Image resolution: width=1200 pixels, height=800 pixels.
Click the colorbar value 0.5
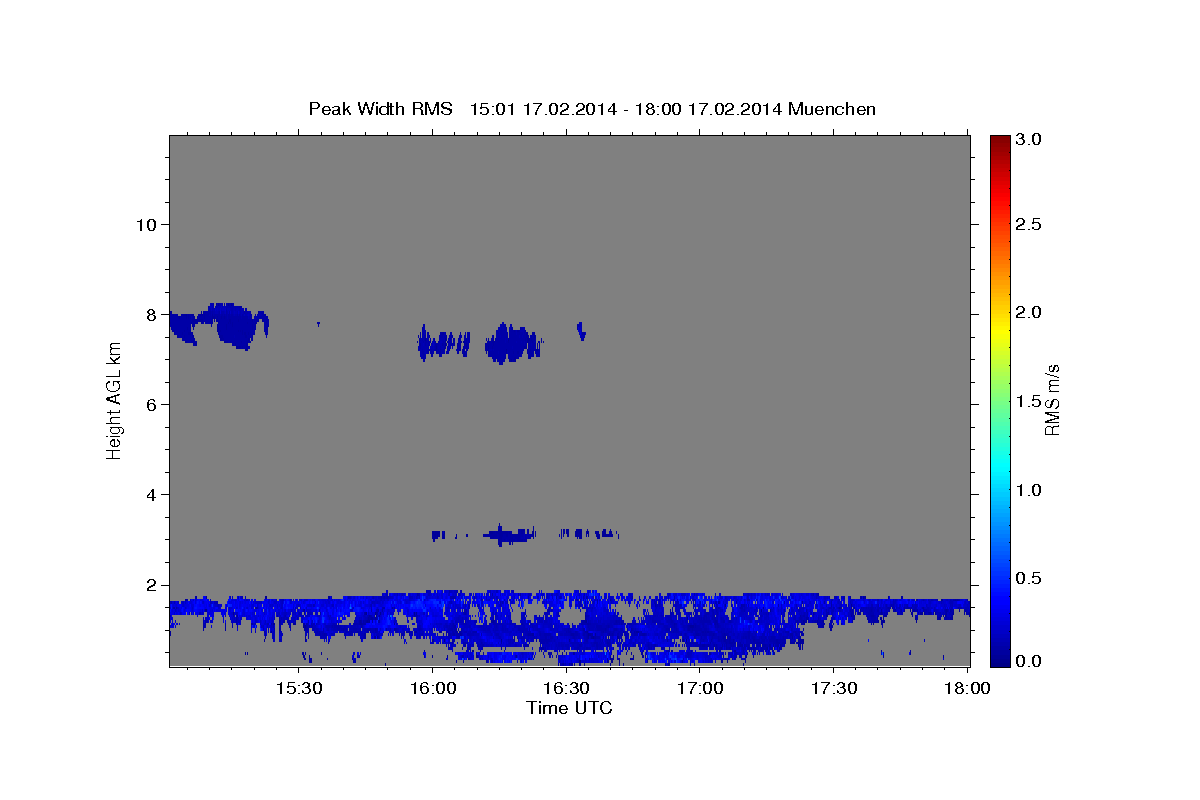(x=1030, y=578)
